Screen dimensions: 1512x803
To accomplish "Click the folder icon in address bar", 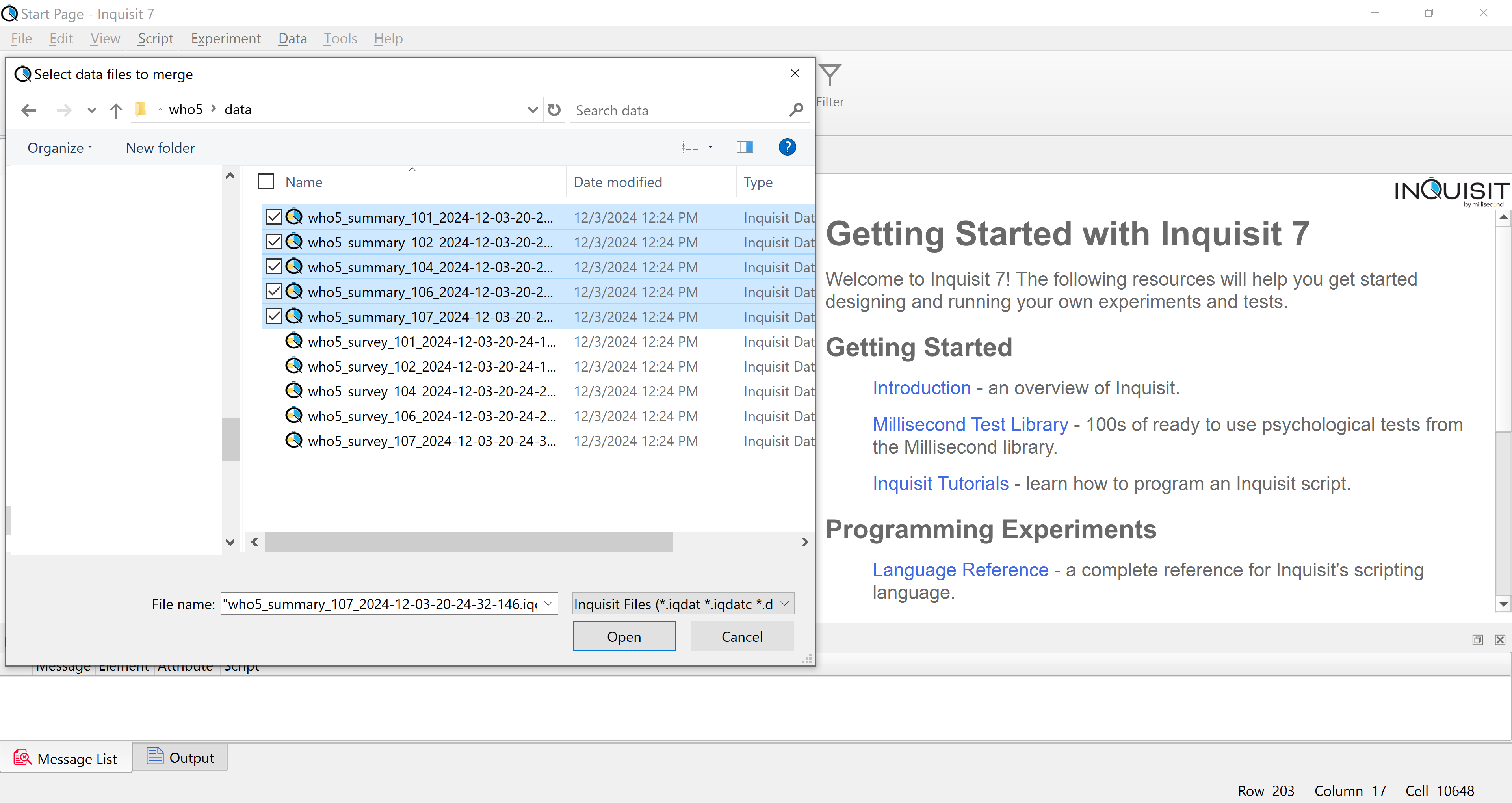I will [x=141, y=110].
